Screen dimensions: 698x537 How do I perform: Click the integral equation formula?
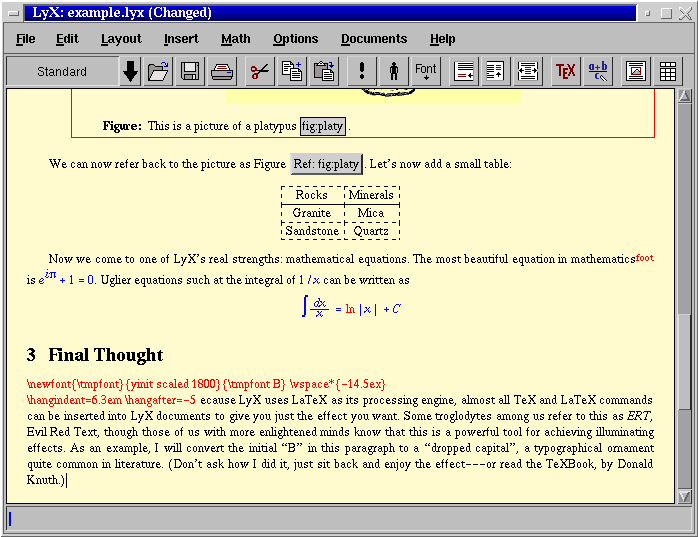[x=351, y=307]
